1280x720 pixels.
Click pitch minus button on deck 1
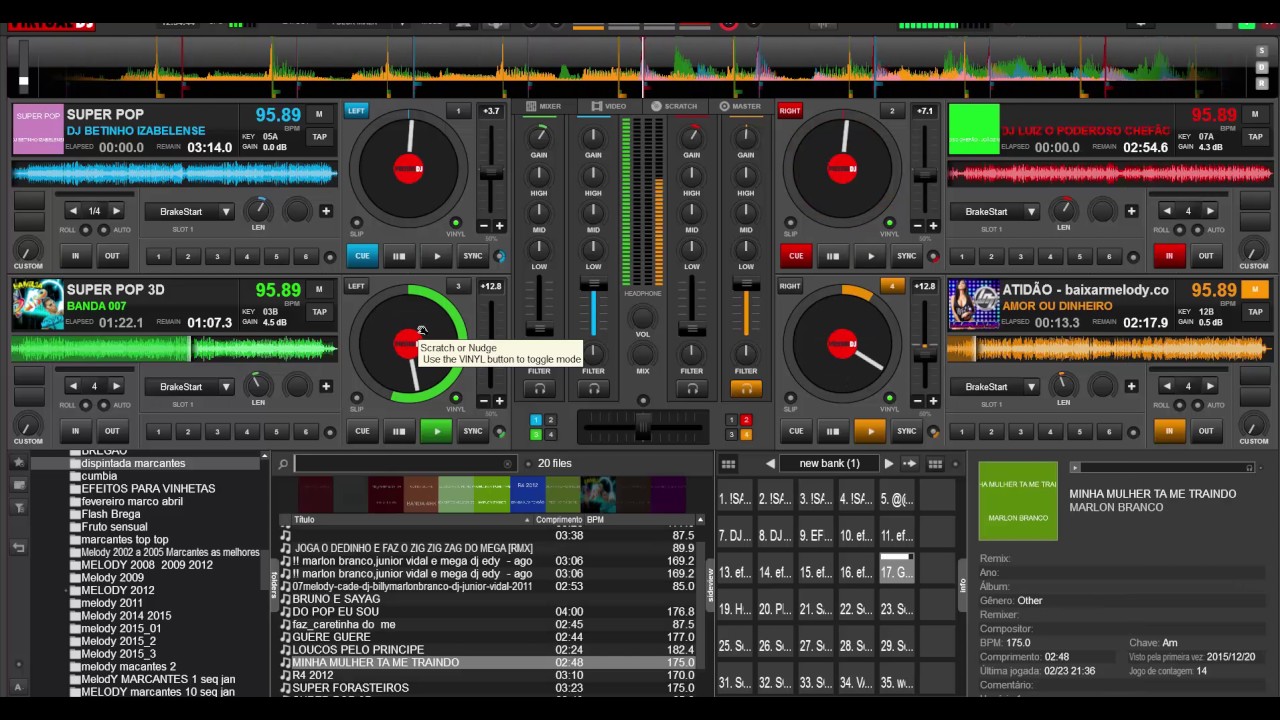click(484, 226)
